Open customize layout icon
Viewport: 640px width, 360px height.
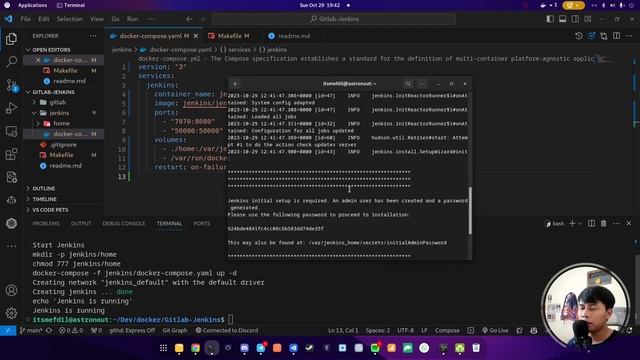click(x=588, y=19)
